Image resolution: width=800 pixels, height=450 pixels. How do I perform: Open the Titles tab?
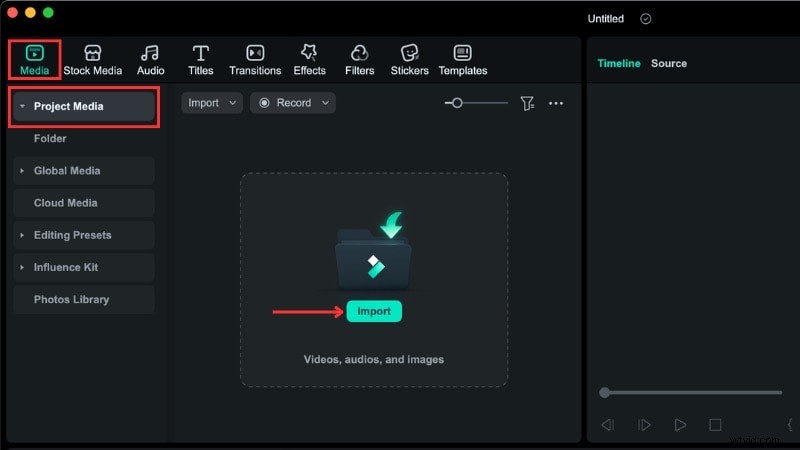click(201, 60)
